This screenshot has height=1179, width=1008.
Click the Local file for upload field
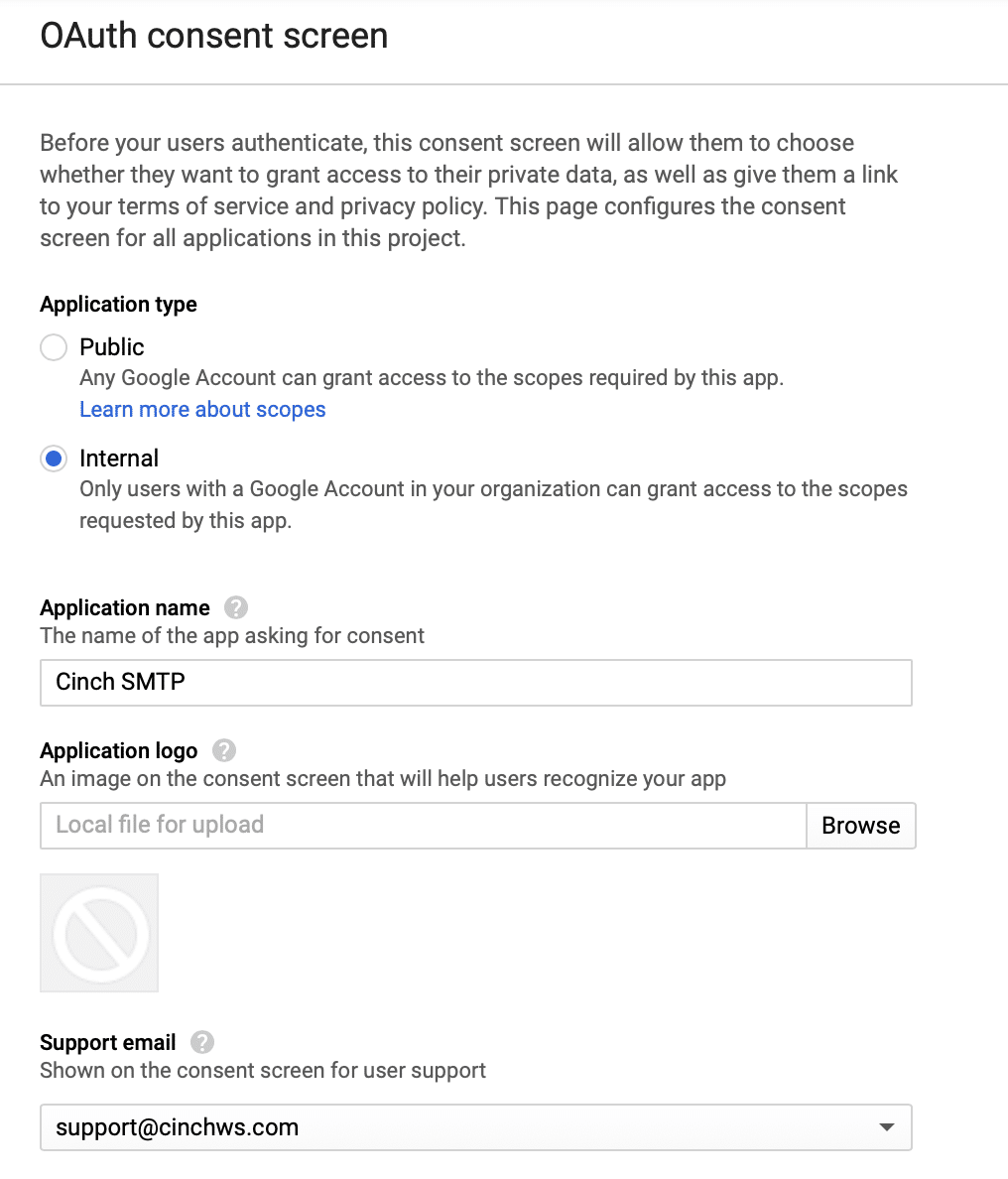click(x=423, y=826)
